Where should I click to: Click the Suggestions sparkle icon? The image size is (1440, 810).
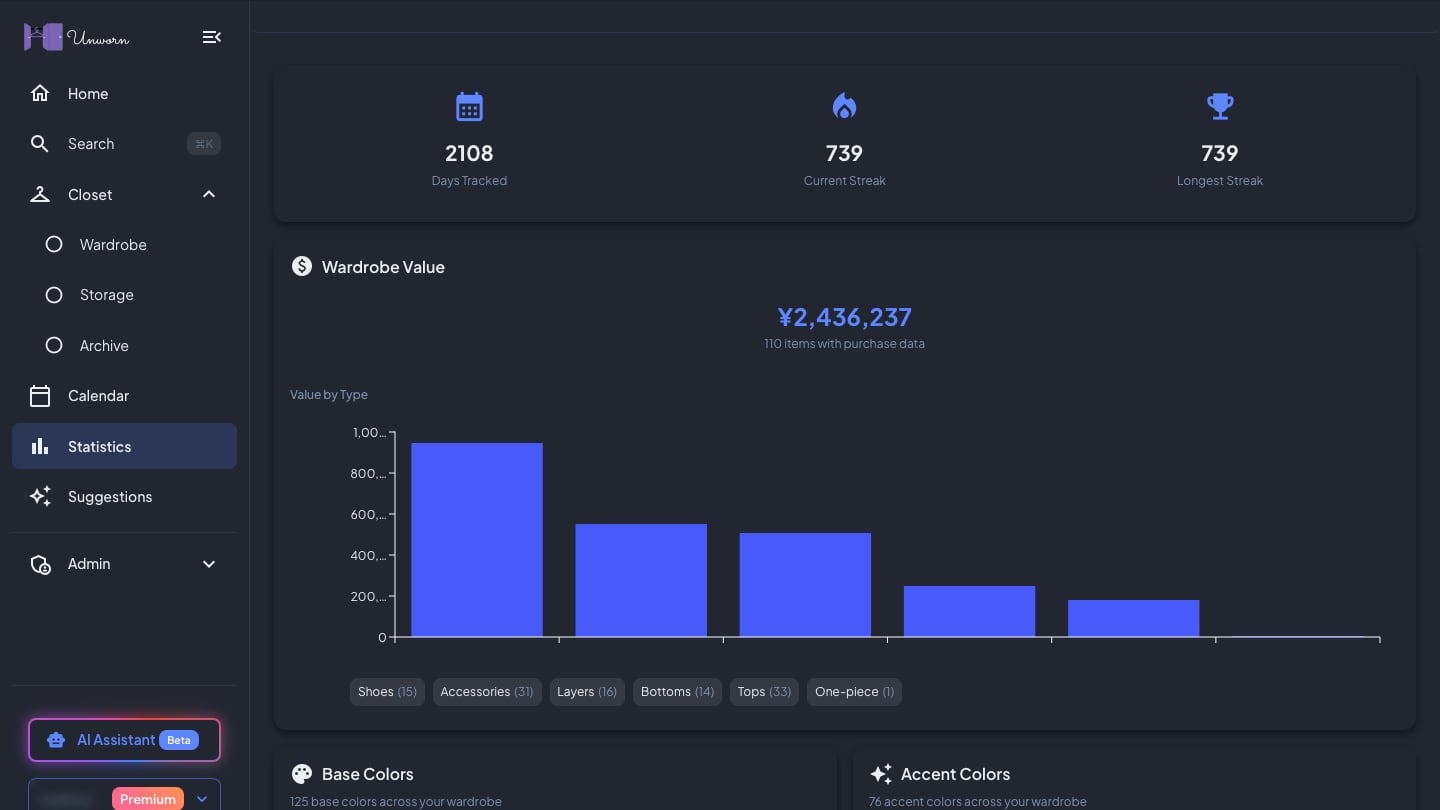[x=40, y=496]
